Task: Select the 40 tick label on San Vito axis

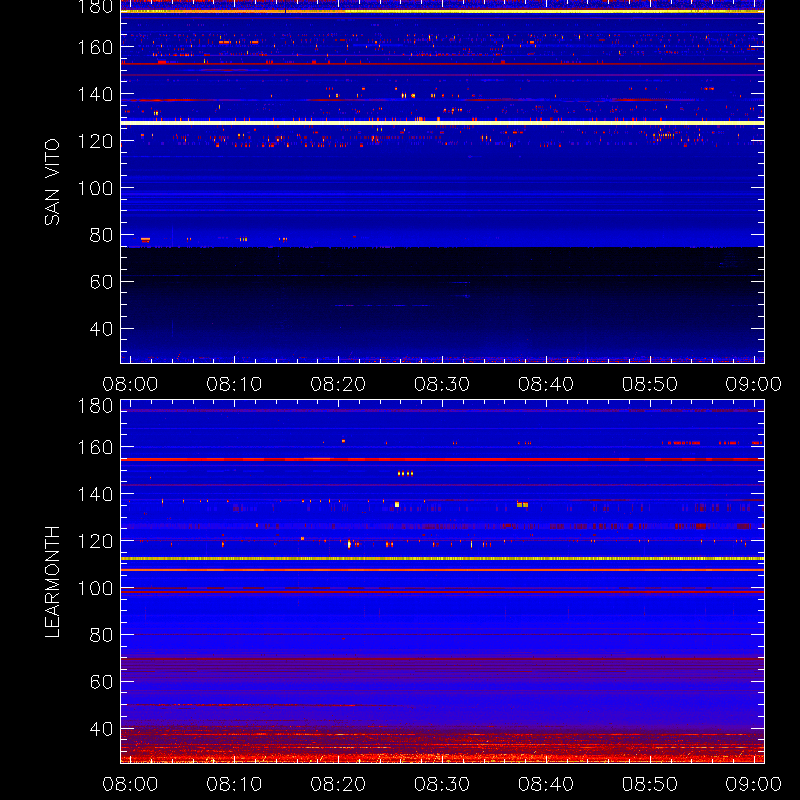Action: tap(101, 329)
